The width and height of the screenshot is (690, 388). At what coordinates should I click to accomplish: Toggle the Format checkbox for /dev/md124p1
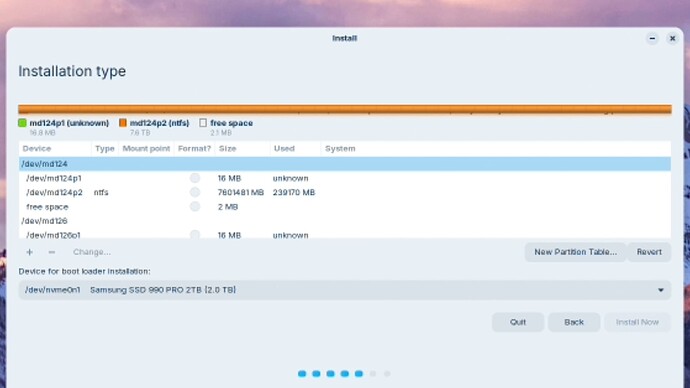(x=195, y=178)
